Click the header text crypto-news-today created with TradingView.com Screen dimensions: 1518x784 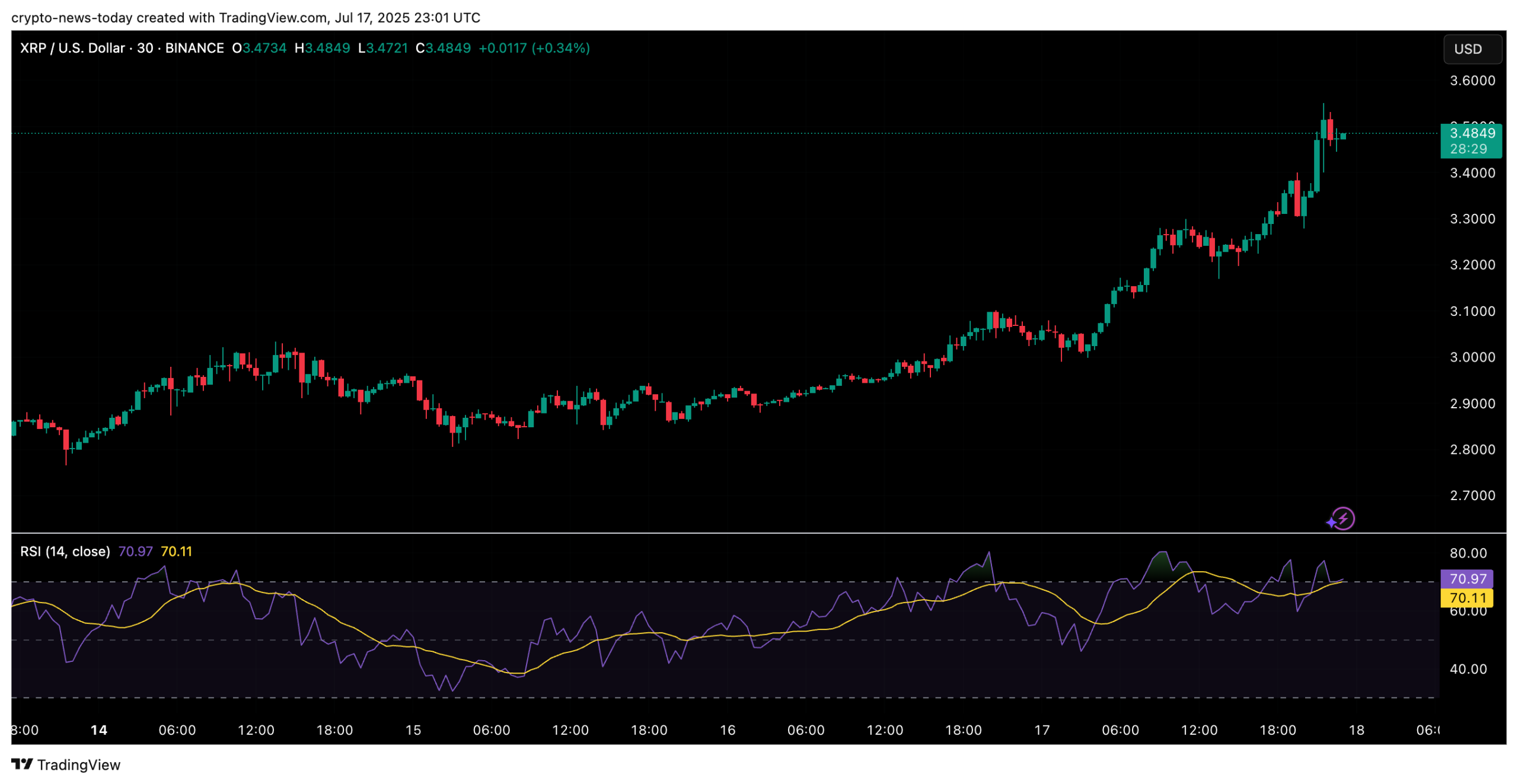pyautogui.click(x=170, y=18)
